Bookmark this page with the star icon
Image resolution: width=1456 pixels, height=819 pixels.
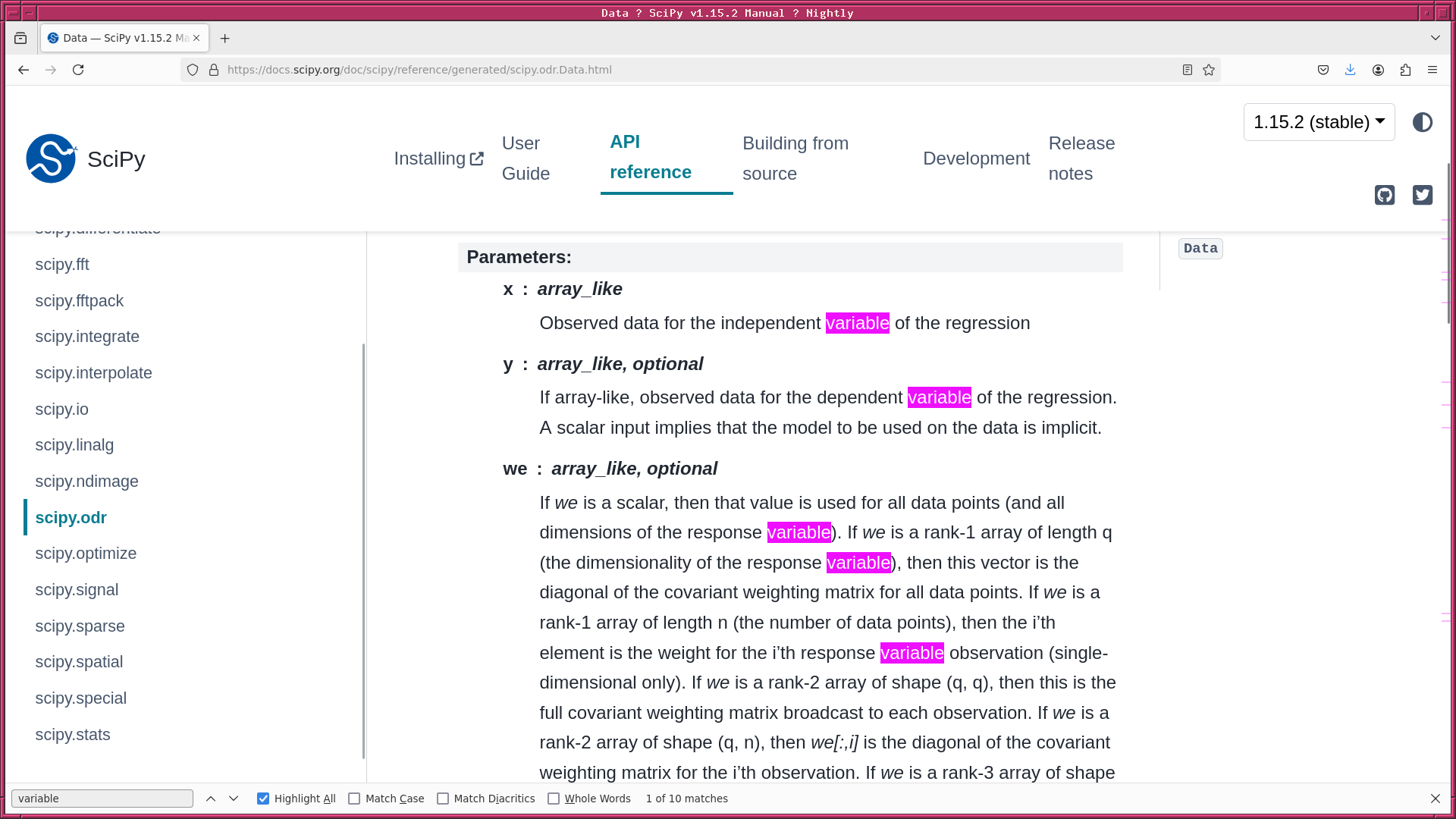pyautogui.click(x=1209, y=70)
